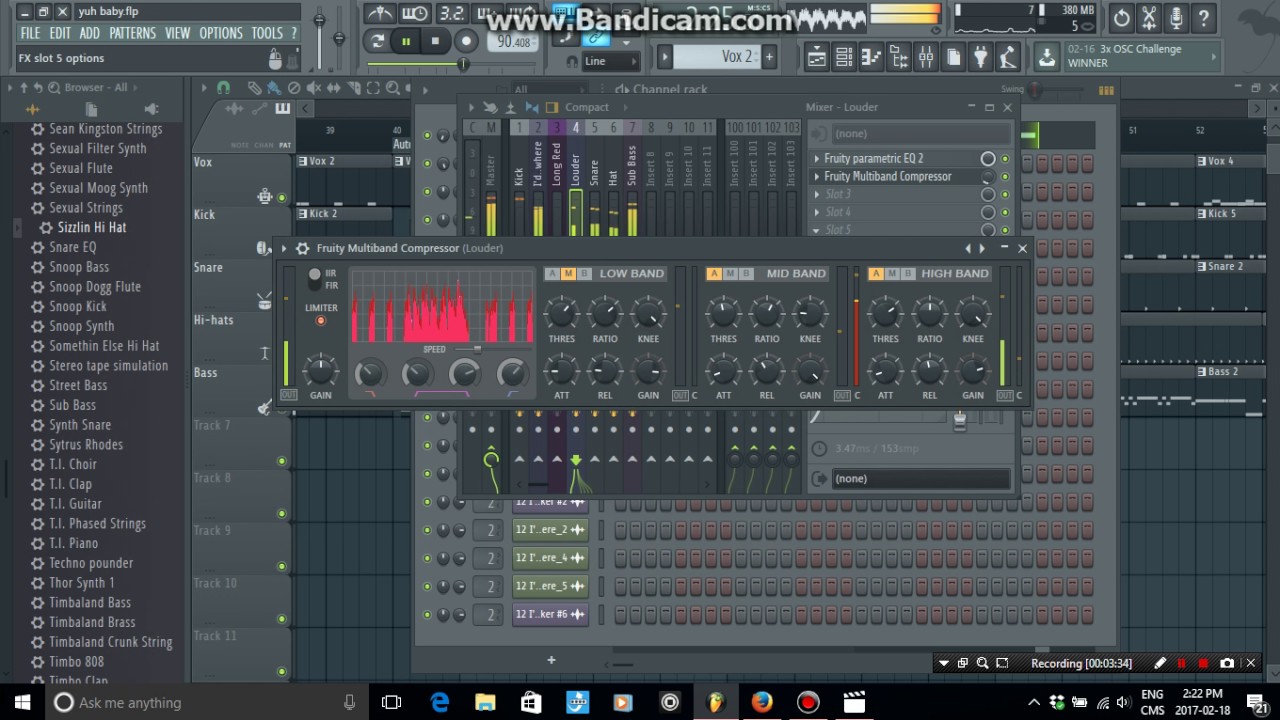Open Fruity Multiband Compressor plugin menu arrow
Screen dimensions: 1280x720
[x=285, y=248]
